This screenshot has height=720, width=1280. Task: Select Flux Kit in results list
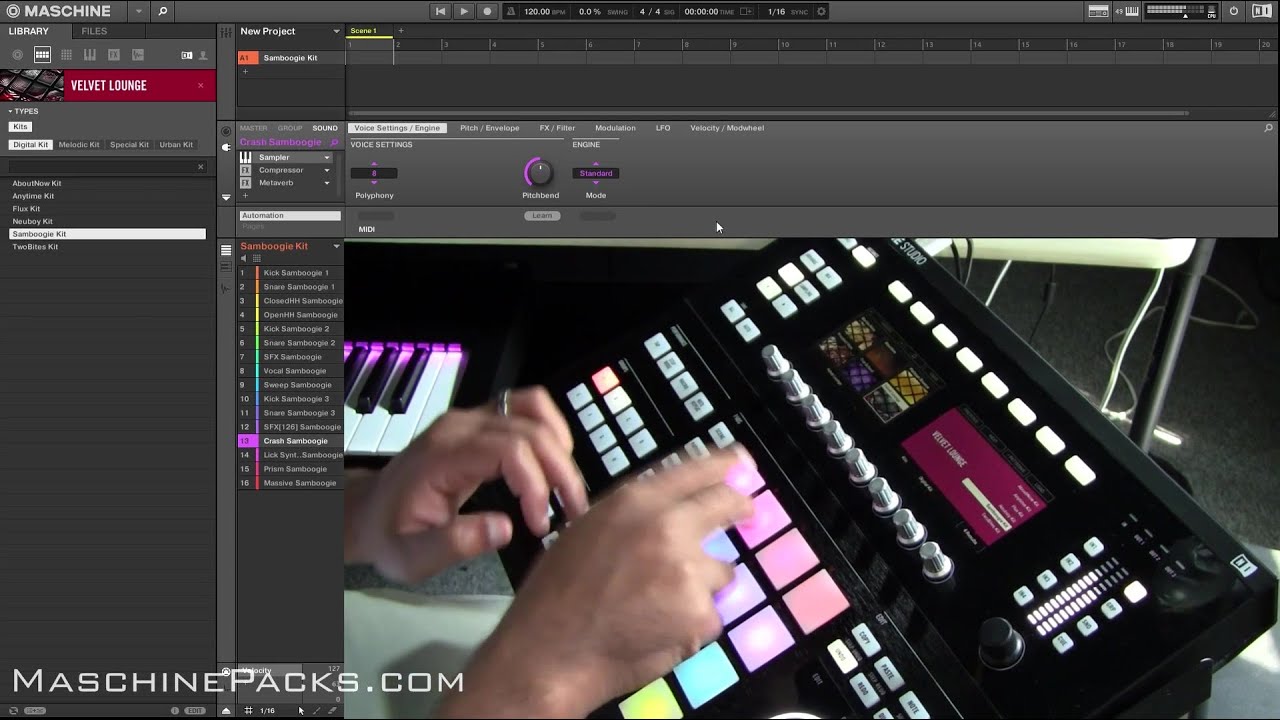click(107, 209)
